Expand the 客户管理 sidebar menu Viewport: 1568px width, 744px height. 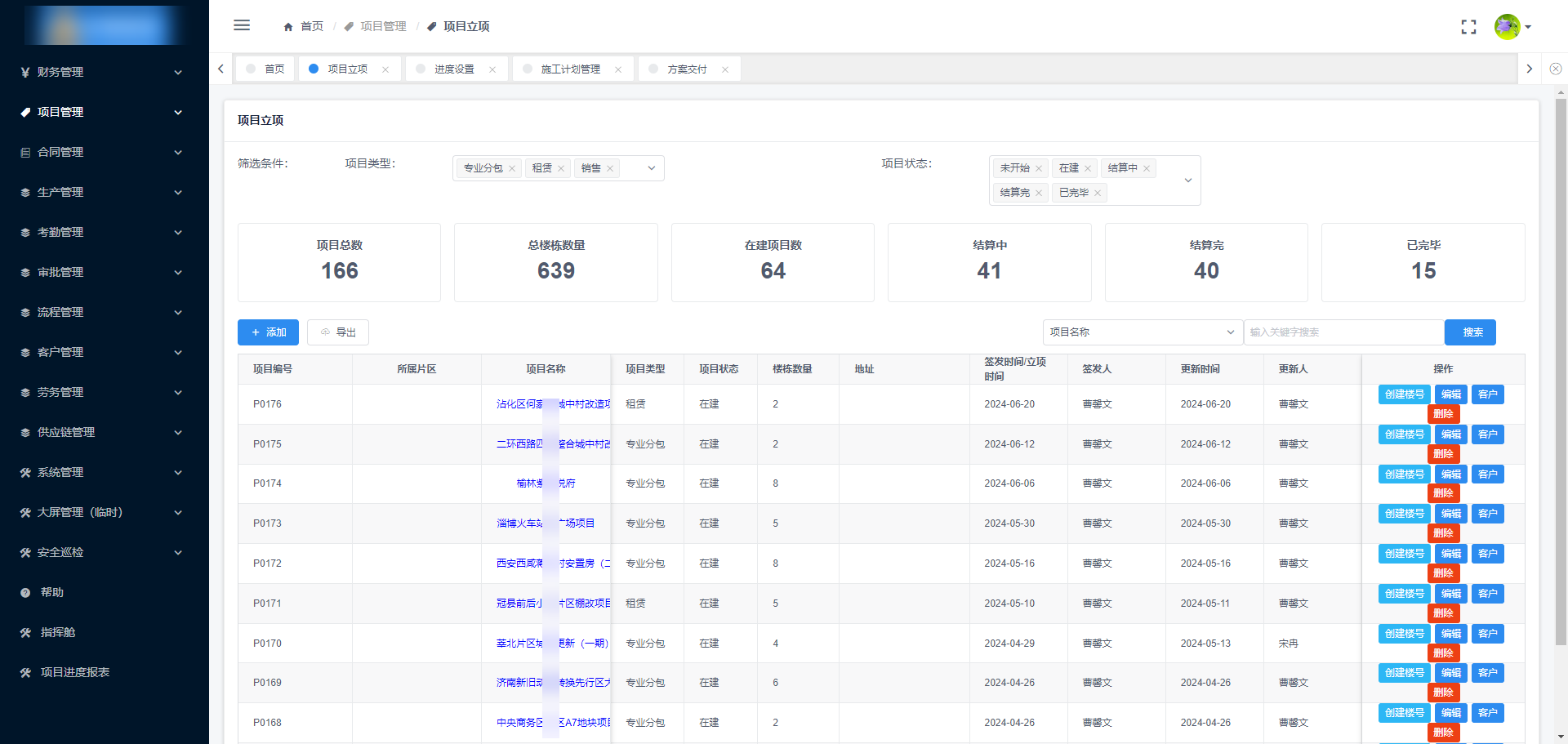[x=105, y=352]
